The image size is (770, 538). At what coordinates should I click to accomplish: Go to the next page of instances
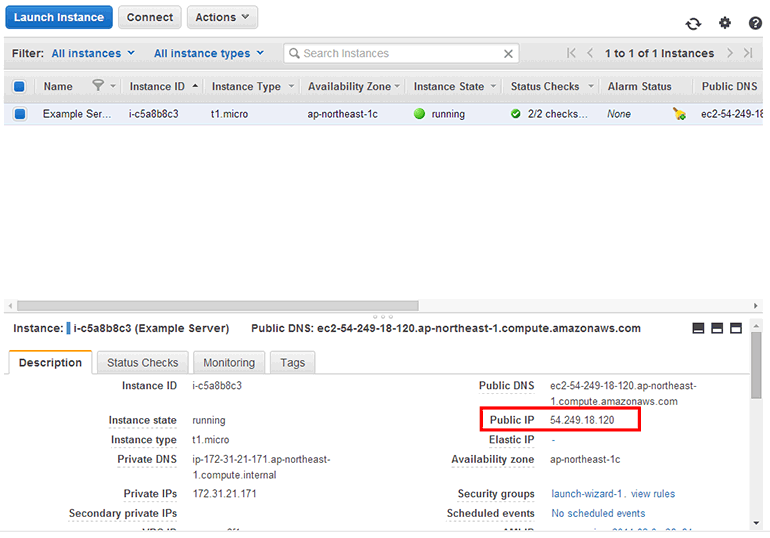(730, 53)
